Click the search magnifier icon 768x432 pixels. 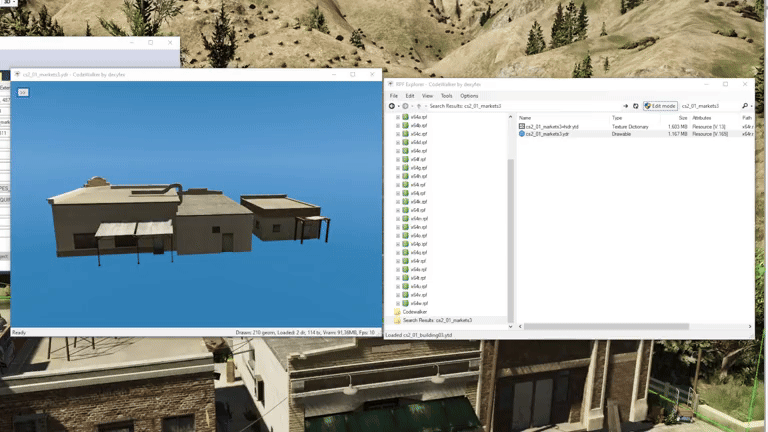(x=745, y=106)
